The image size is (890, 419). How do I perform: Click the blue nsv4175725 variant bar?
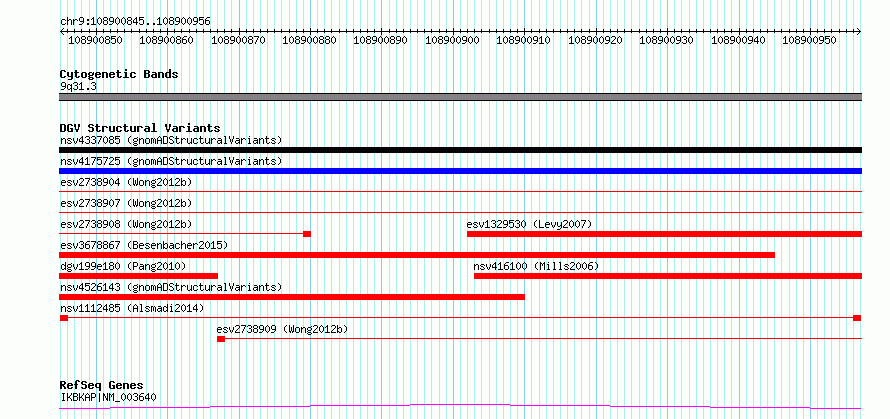coord(460,171)
